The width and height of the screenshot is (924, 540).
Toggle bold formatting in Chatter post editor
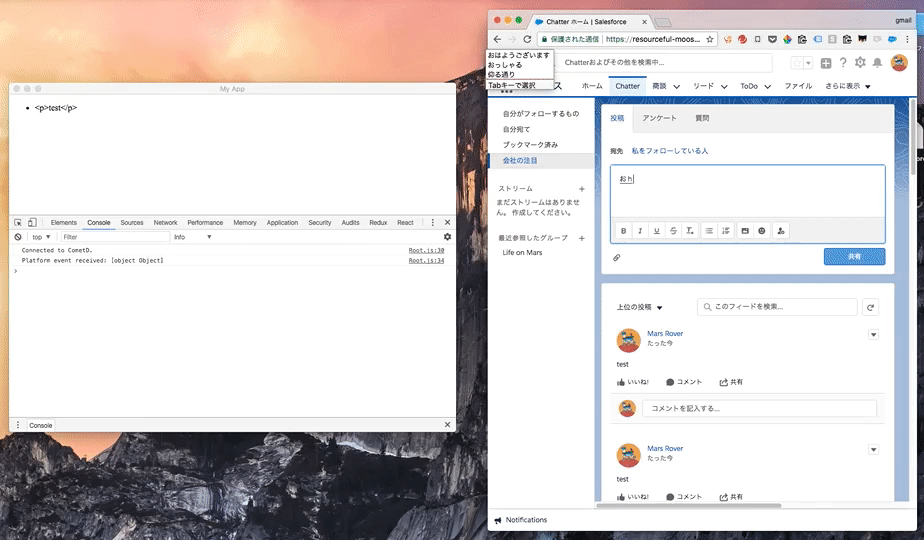click(623, 231)
